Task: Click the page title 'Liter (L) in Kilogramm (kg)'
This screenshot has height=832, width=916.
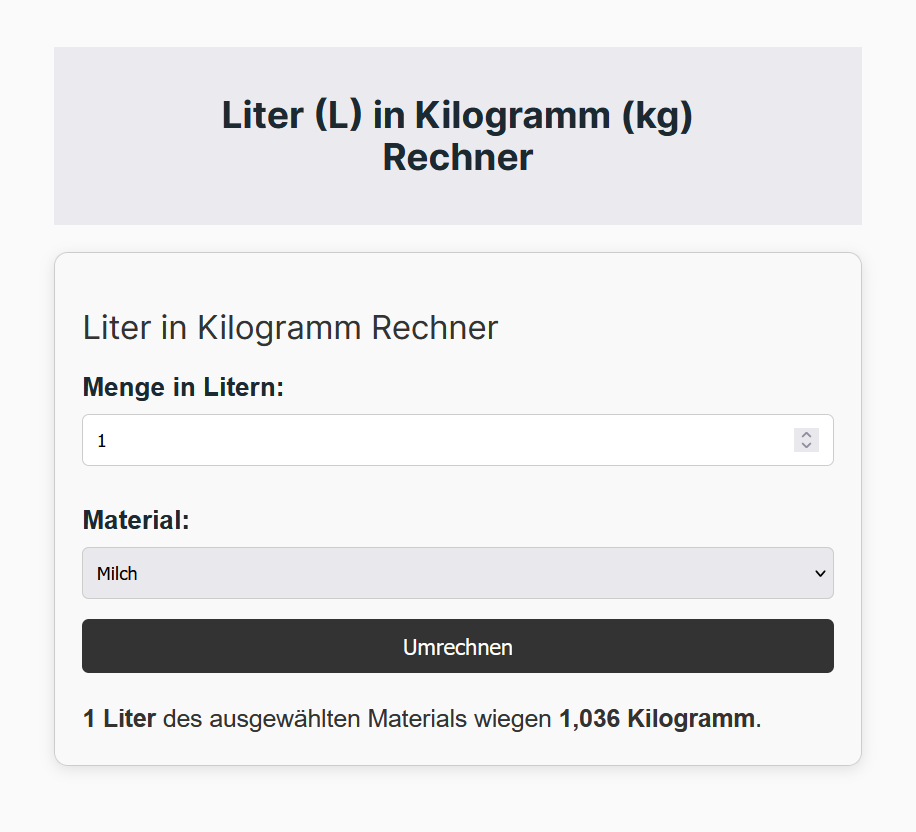Action: click(x=457, y=115)
